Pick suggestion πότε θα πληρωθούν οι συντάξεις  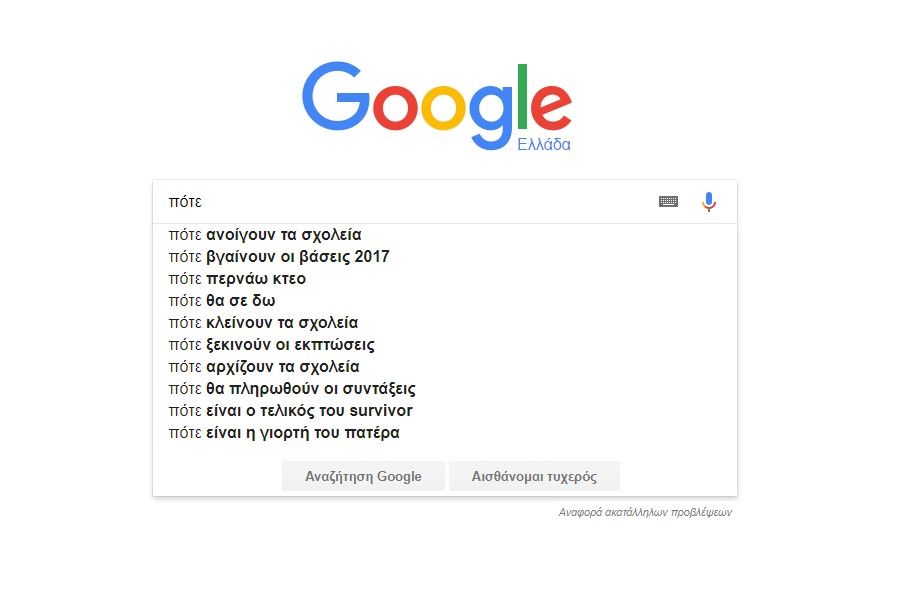[445, 389]
